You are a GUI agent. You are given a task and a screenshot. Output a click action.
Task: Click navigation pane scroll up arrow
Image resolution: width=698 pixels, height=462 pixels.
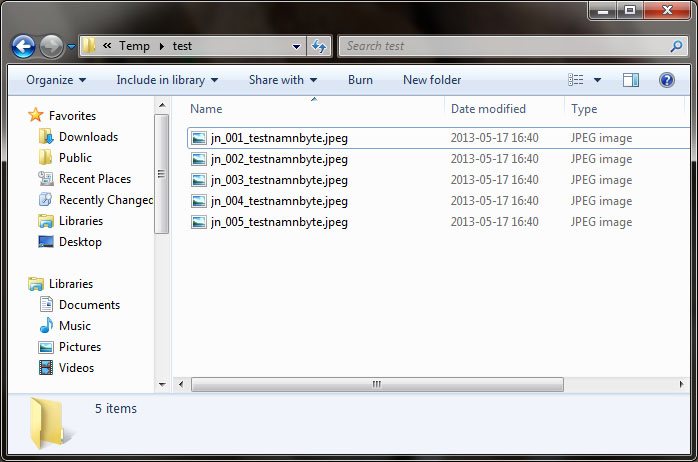[x=162, y=105]
